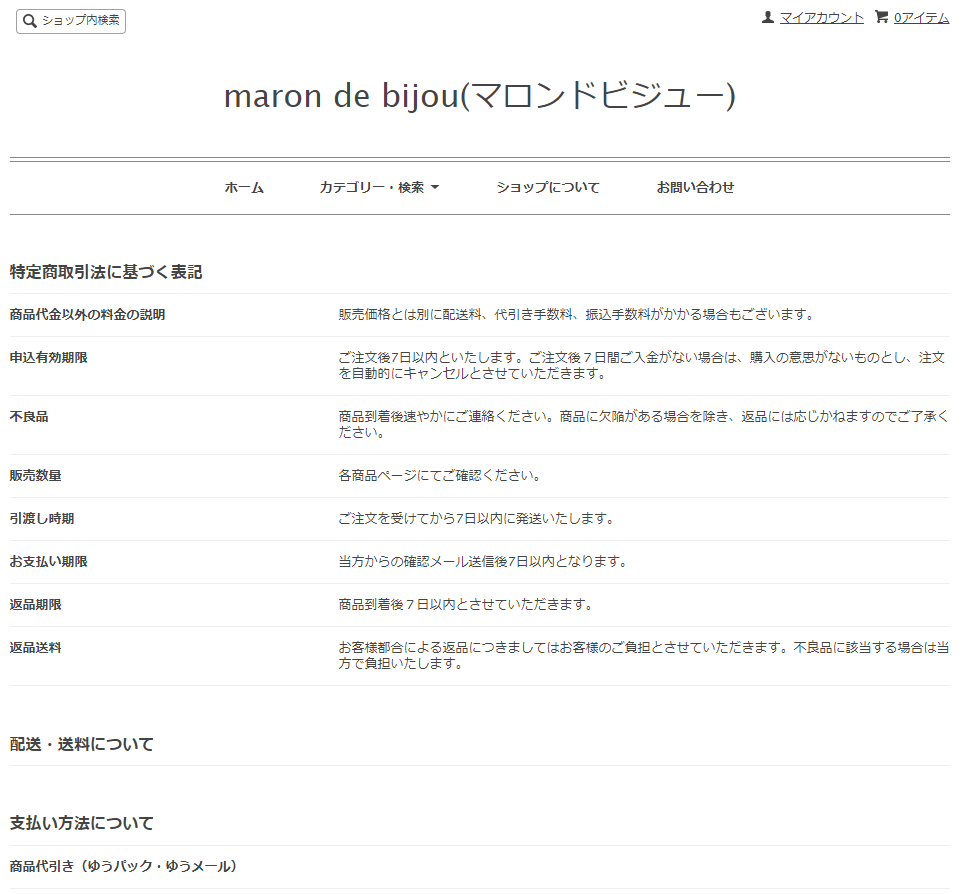This screenshot has height=894, width=973.
Task: Select the 引渡し時期 row label
Action: (x=42, y=518)
